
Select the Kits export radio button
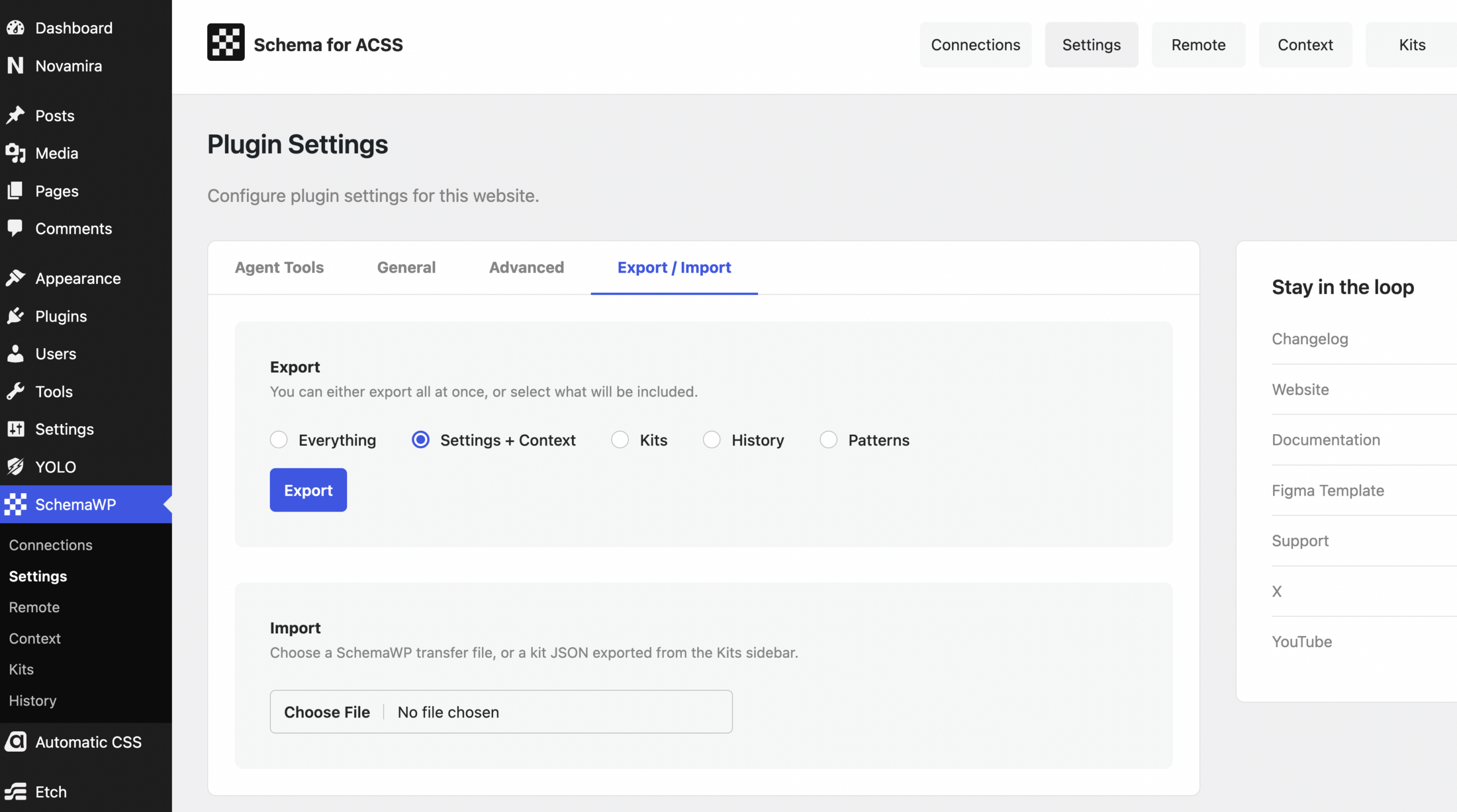[x=620, y=440]
